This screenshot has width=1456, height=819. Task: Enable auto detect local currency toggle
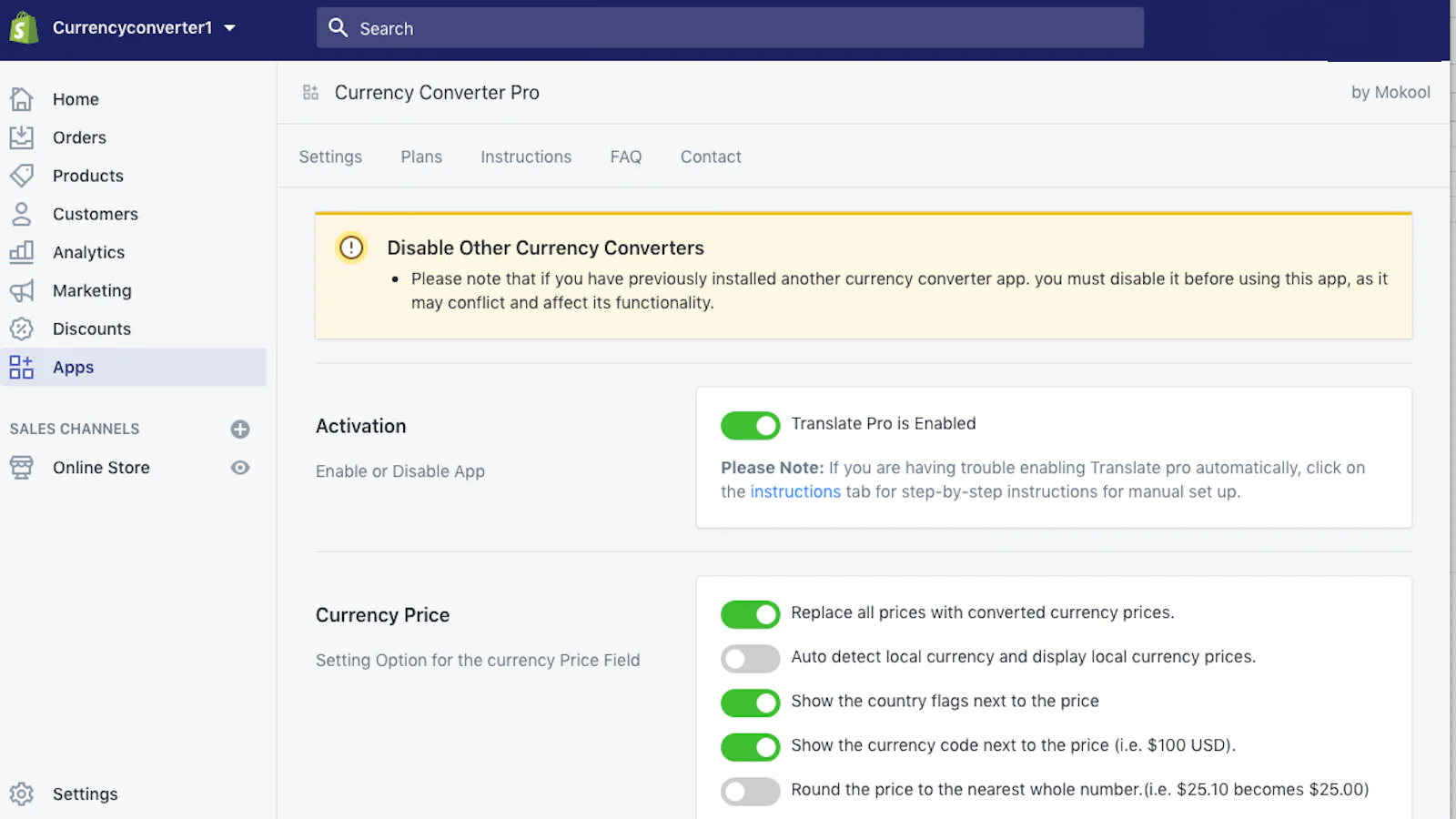[750, 658]
